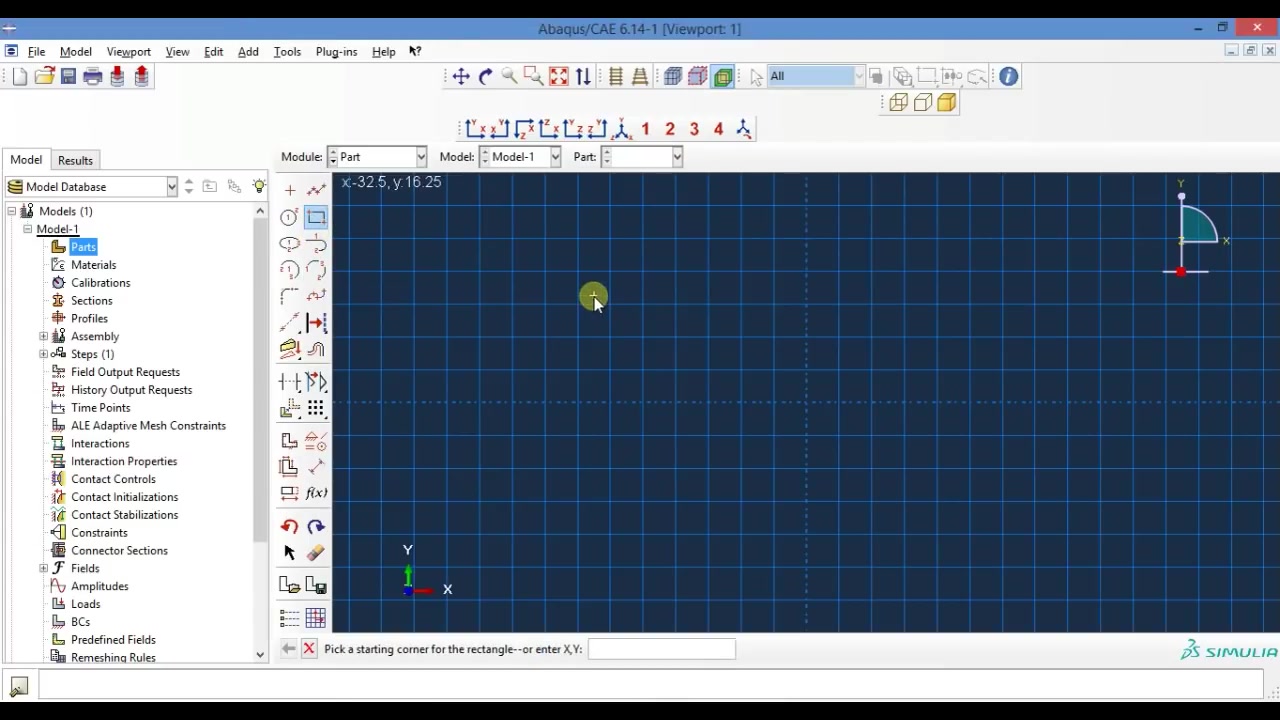
Task: Select the Magnify View tool
Action: 510,77
